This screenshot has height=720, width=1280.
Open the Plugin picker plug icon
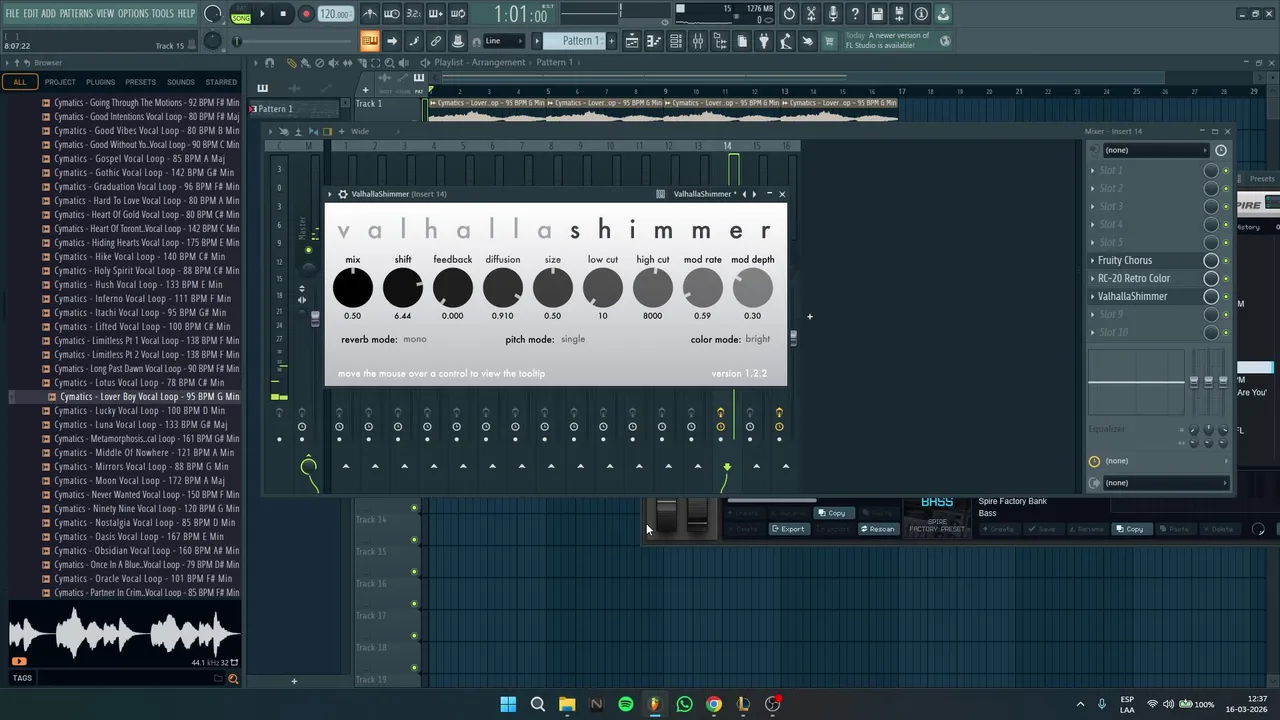[764, 41]
